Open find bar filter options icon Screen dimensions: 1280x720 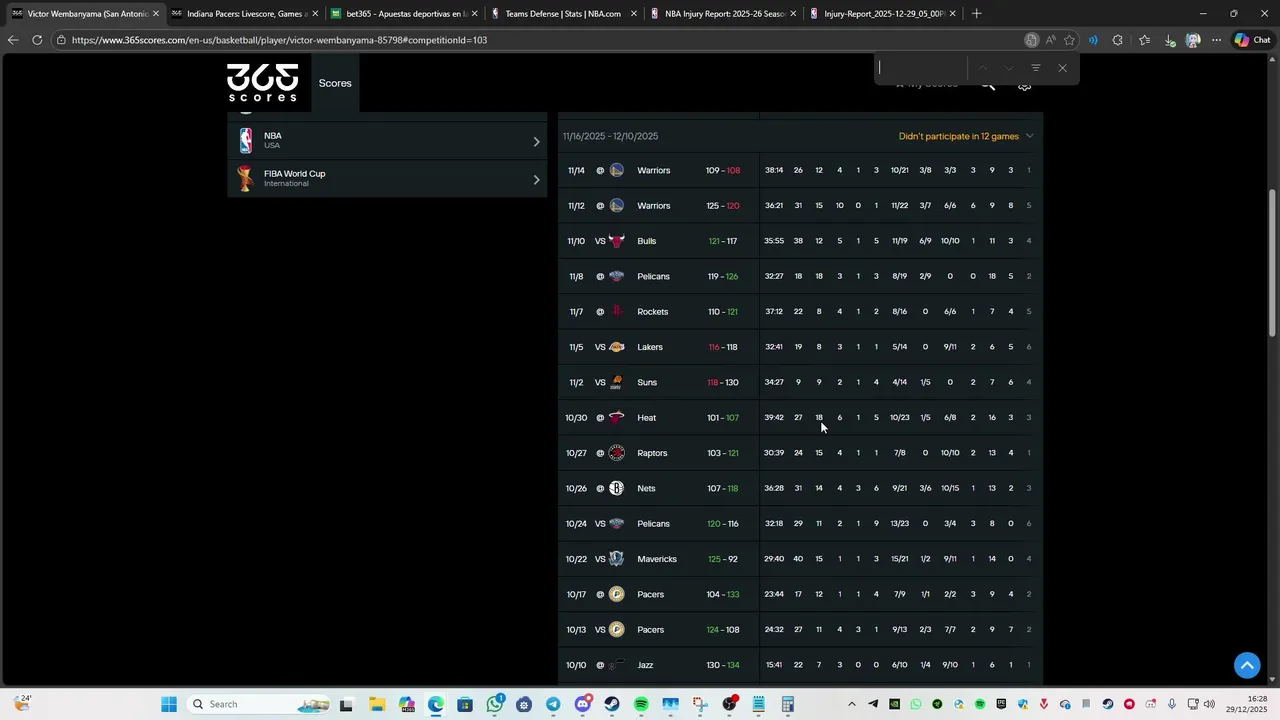1036,68
